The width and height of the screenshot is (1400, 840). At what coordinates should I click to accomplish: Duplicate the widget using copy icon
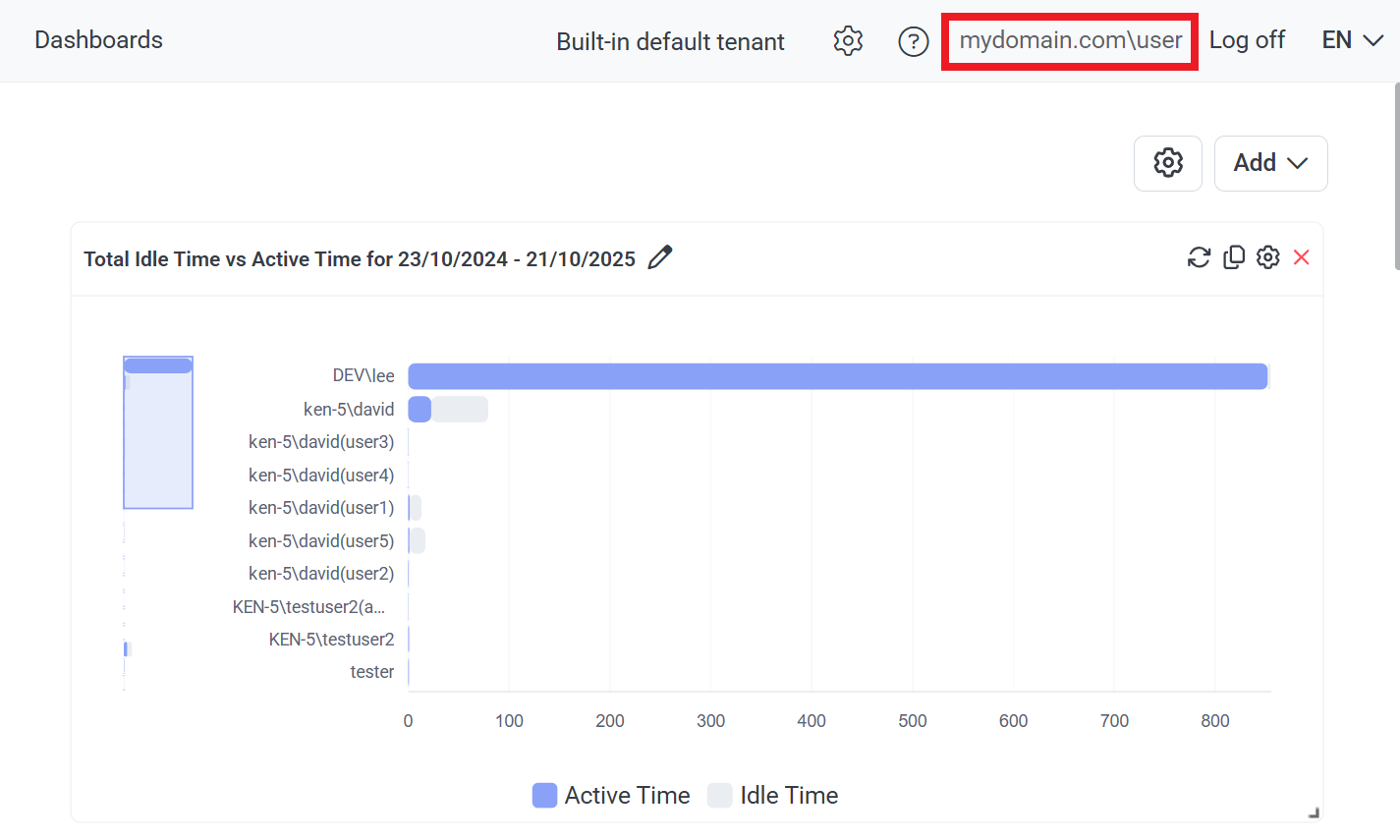[1234, 257]
